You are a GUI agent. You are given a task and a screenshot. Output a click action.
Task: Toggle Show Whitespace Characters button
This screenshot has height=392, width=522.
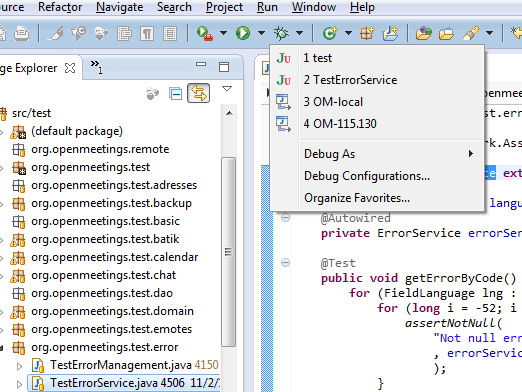coord(147,34)
